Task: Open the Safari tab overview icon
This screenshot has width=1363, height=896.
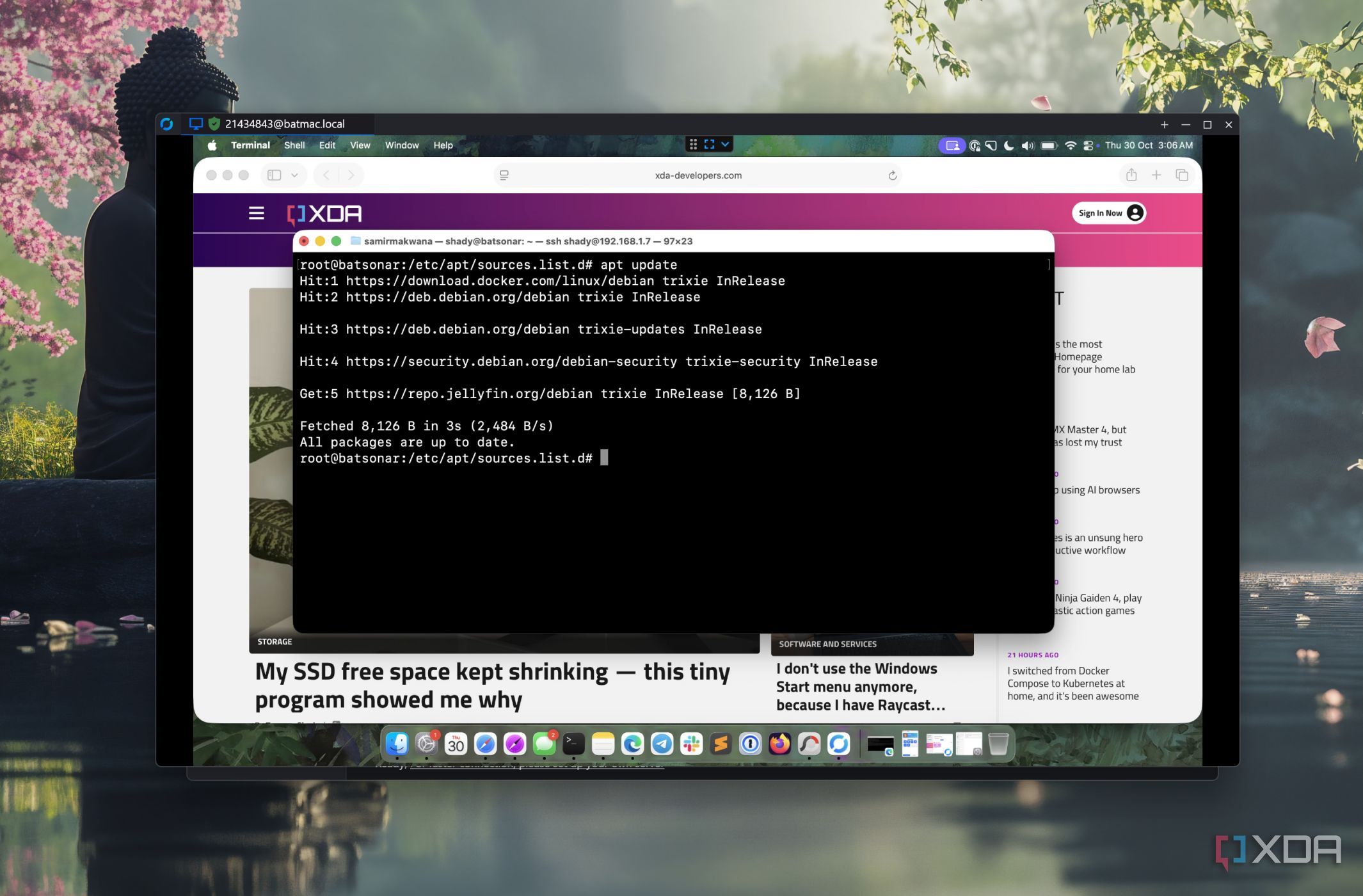Action: [1182, 175]
